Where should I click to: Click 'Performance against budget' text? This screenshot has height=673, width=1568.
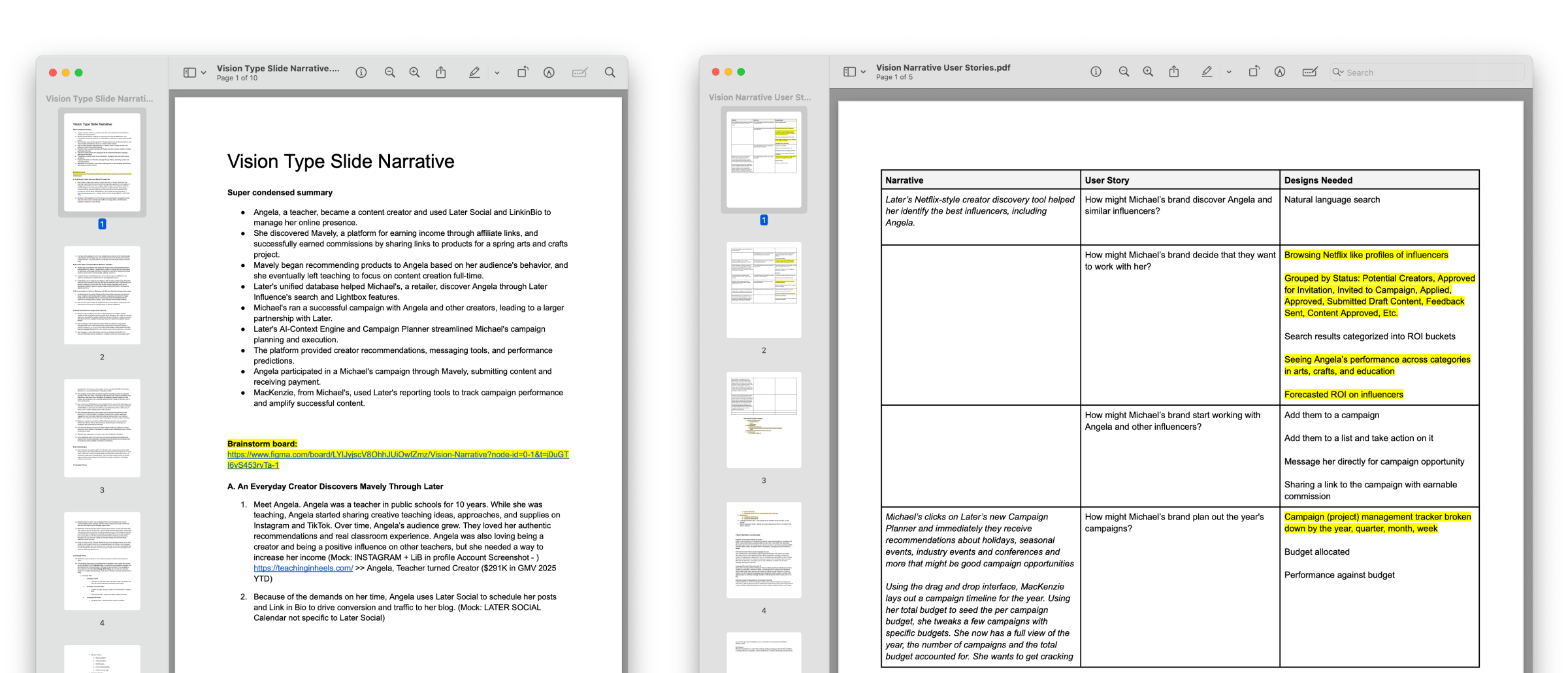[1339, 575]
